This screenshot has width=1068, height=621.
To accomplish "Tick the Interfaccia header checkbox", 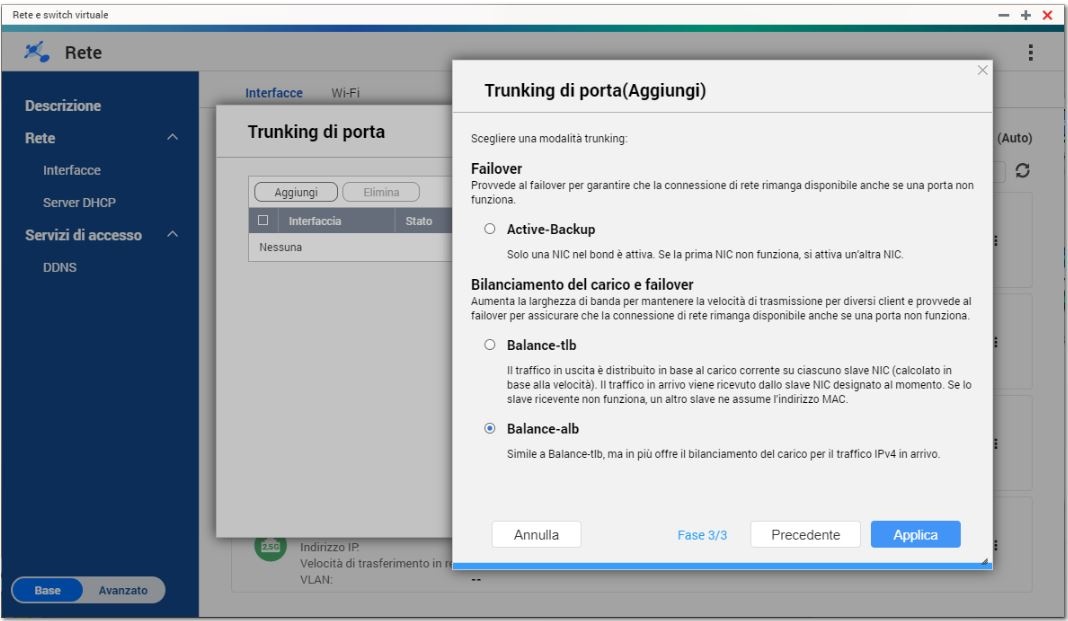I will click(x=263, y=221).
